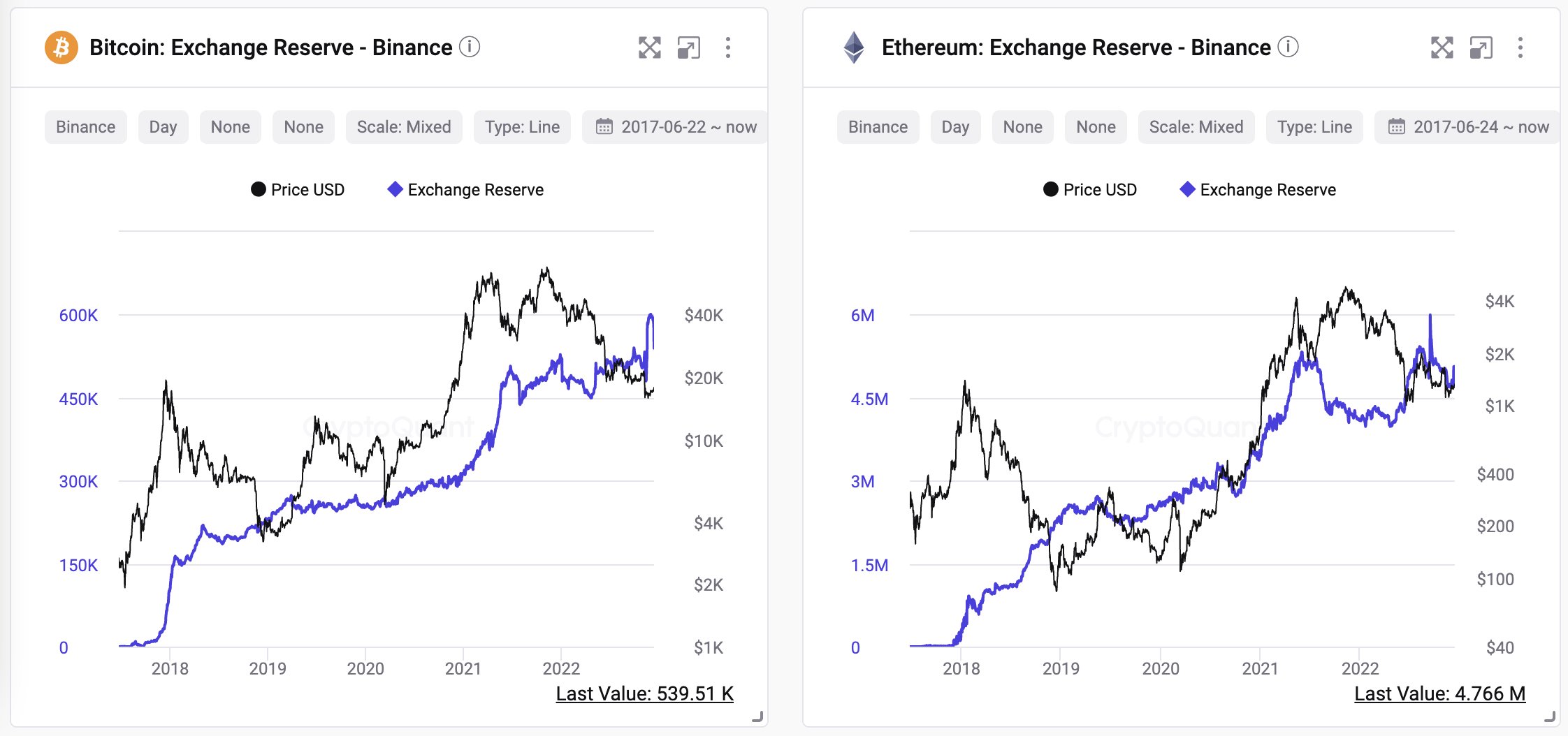The height and width of the screenshot is (736, 1568).
Task: Open the Bitcoin chart options menu
Action: point(728,48)
